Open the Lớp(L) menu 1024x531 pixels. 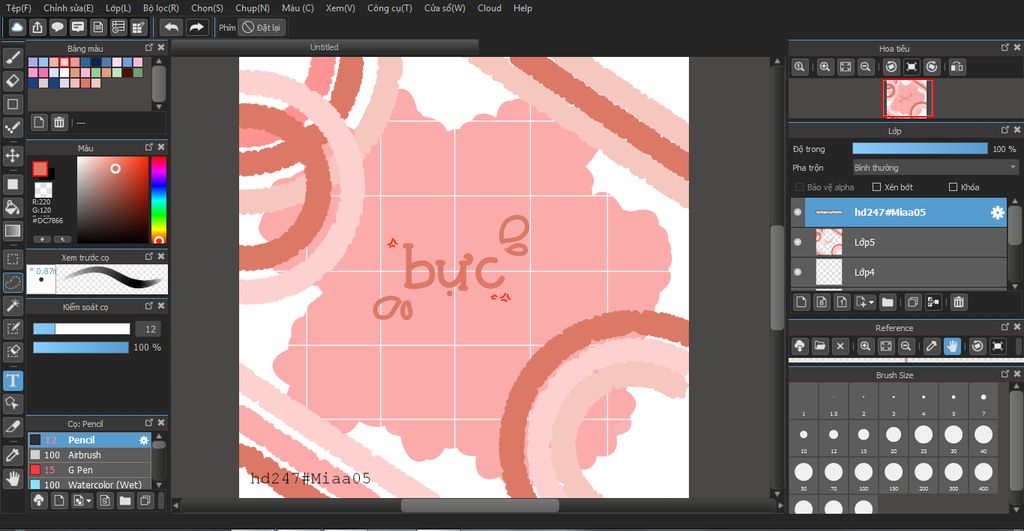pos(118,8)
